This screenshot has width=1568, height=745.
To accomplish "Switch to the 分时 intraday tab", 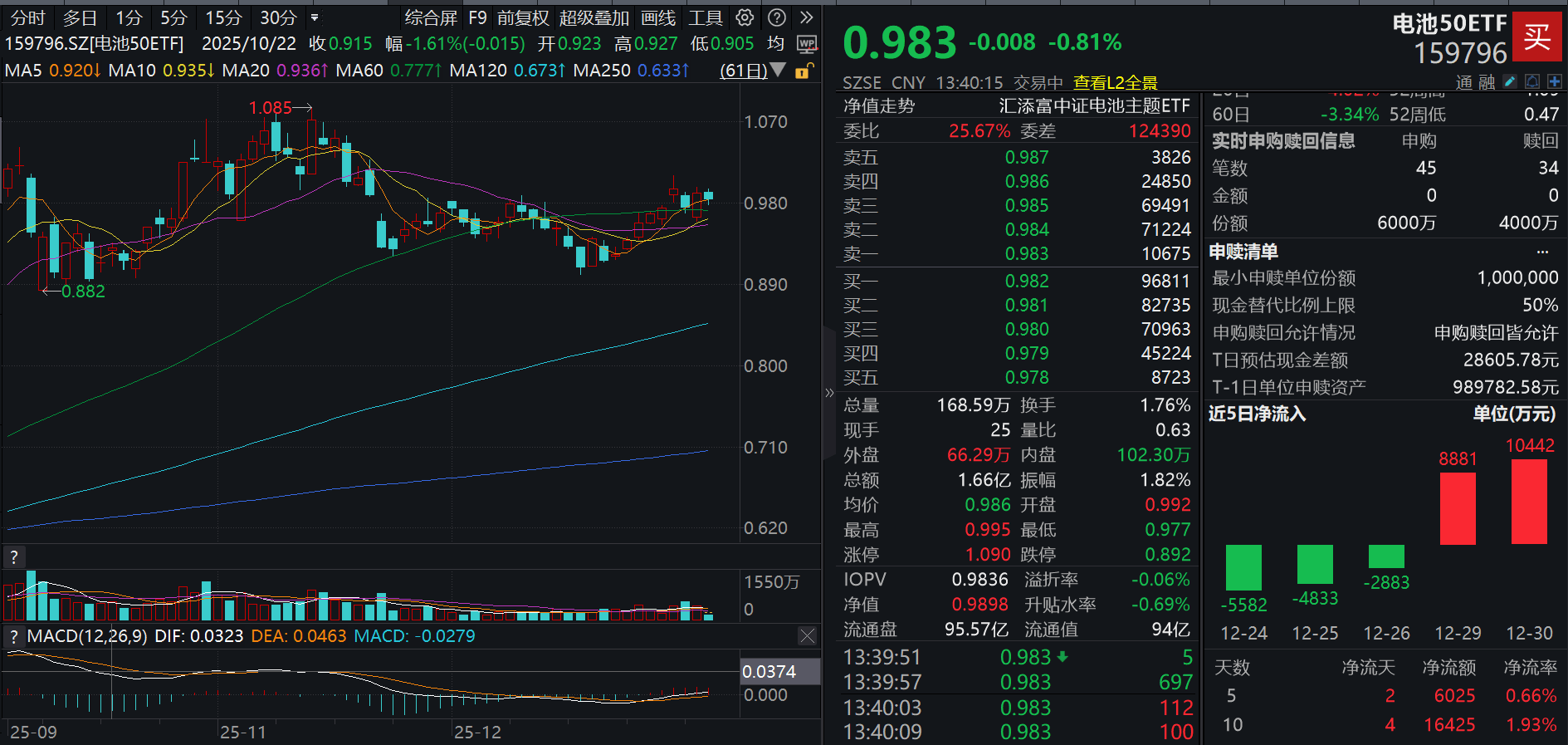I will (28, 17).
